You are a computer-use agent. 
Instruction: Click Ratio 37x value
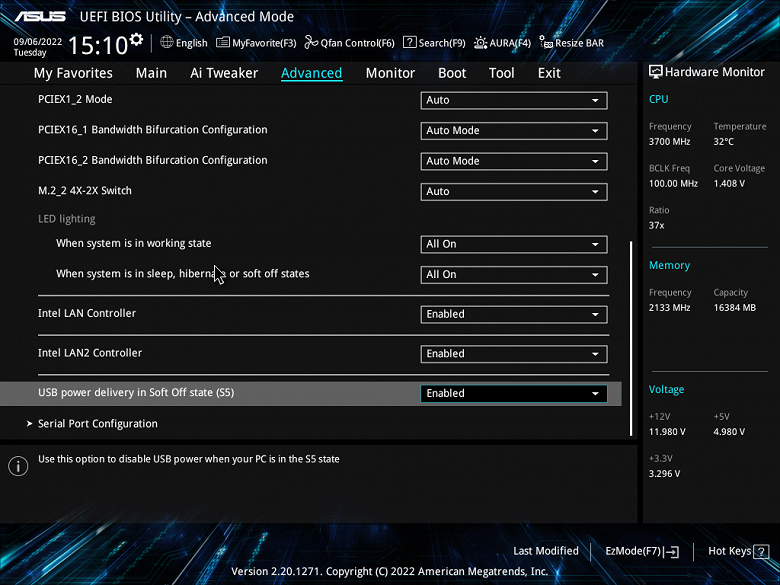click(x=657, y=225)
